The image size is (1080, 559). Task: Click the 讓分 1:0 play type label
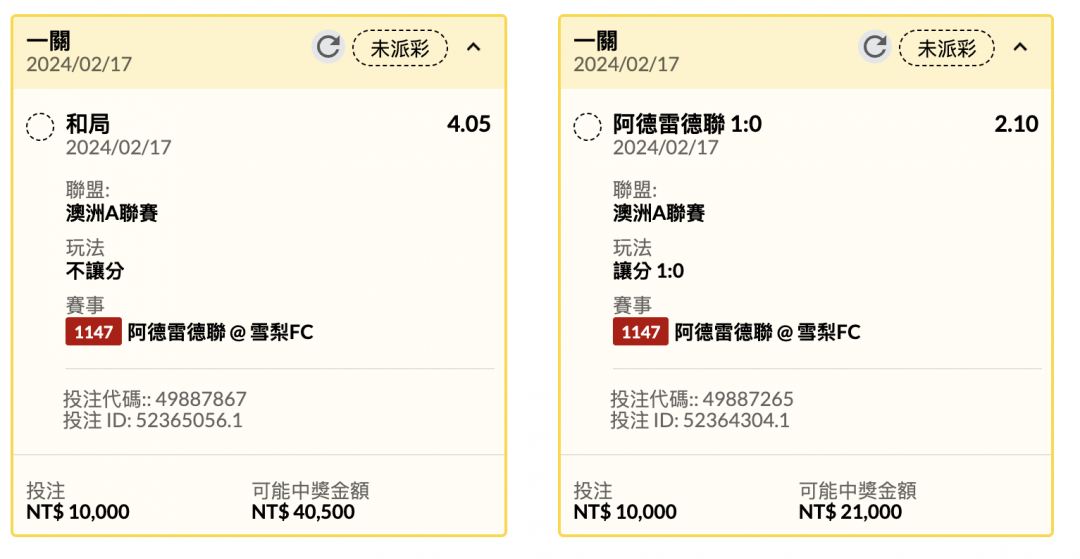point(648,271)
